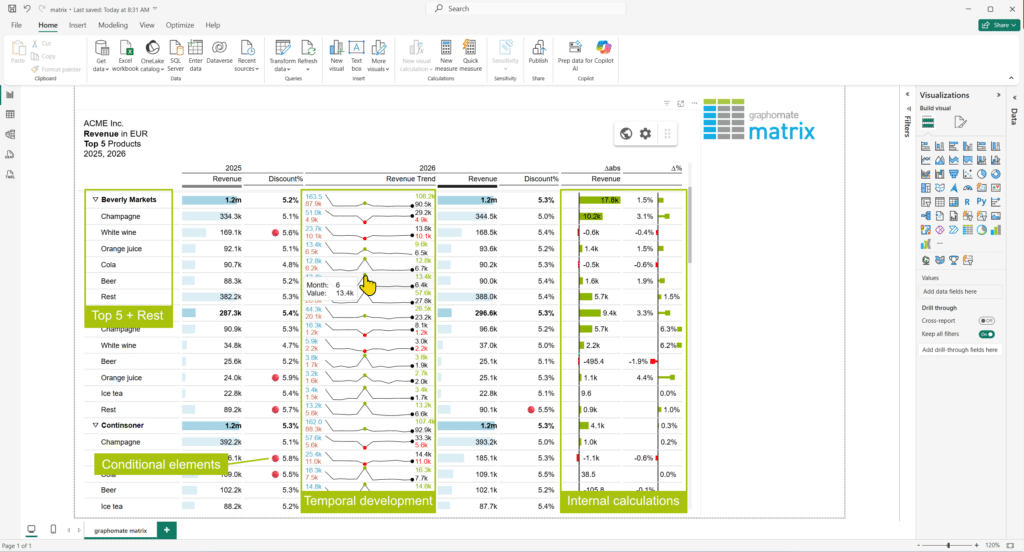Open the OneLake catalog
1024x552 pixels.
(152, 56)
